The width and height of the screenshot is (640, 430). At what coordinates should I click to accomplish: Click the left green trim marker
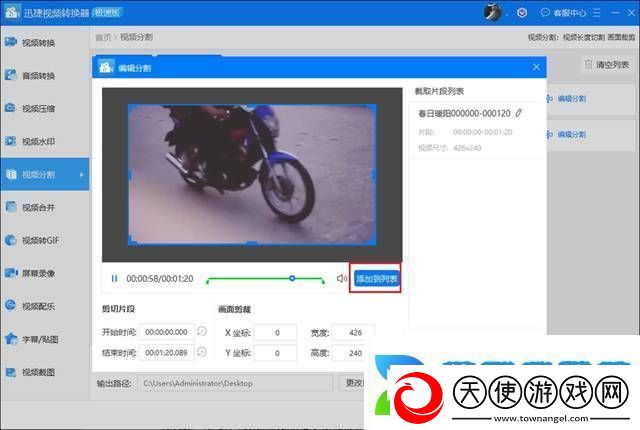[x=208, y=281]
